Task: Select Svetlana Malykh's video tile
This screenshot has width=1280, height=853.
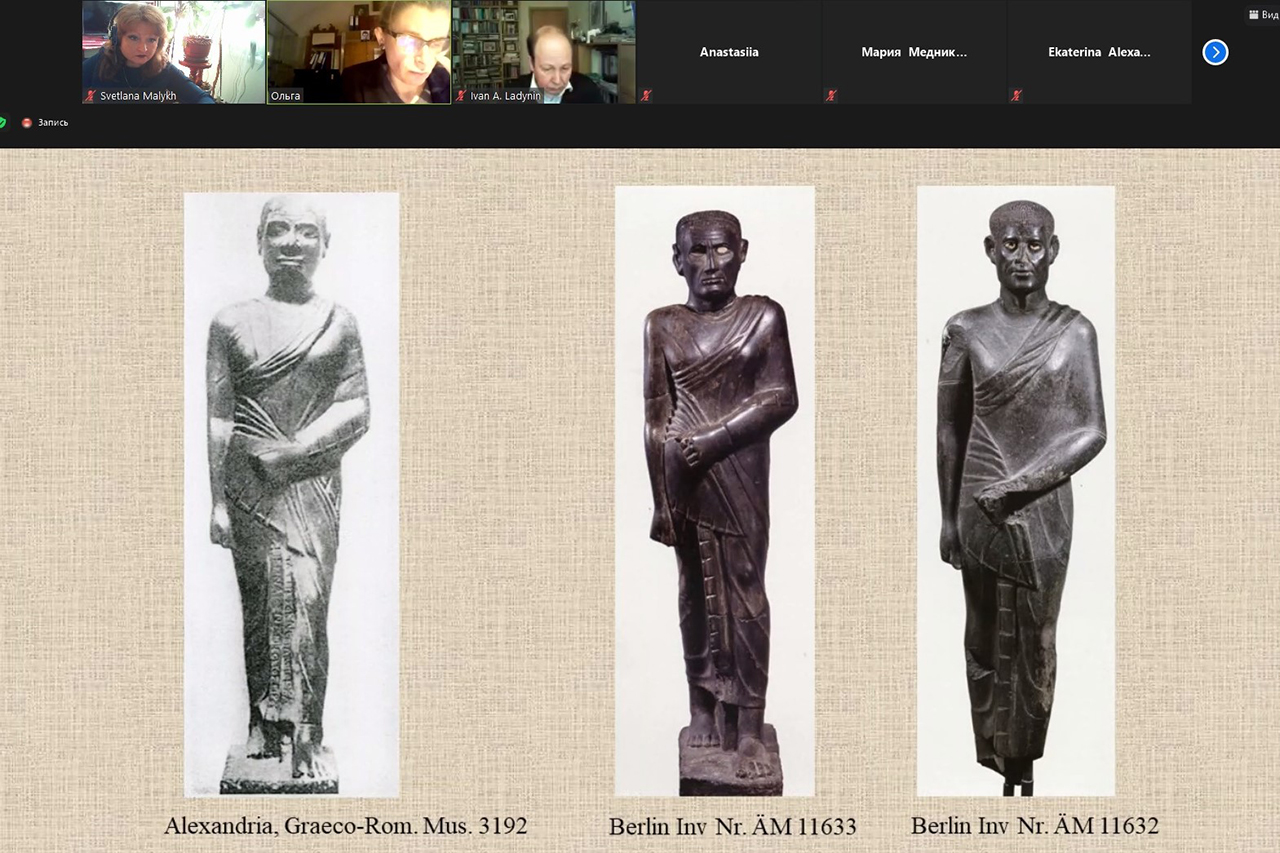Action: pyautogui.click(x=174, y=52)
